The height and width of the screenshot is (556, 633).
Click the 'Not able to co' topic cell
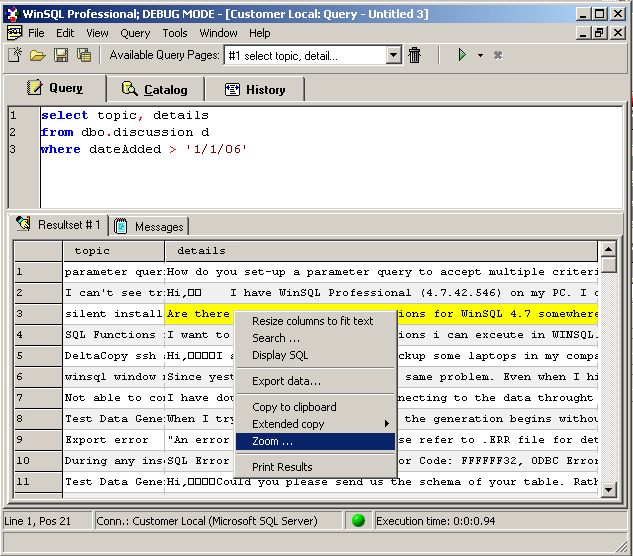pos(114,398)
